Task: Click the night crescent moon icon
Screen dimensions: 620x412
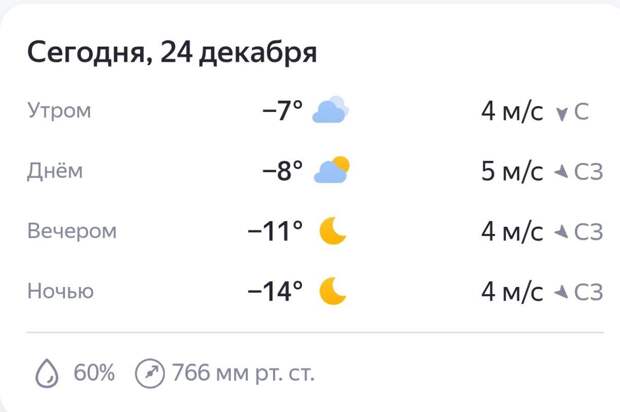Action: pos(333,291)
